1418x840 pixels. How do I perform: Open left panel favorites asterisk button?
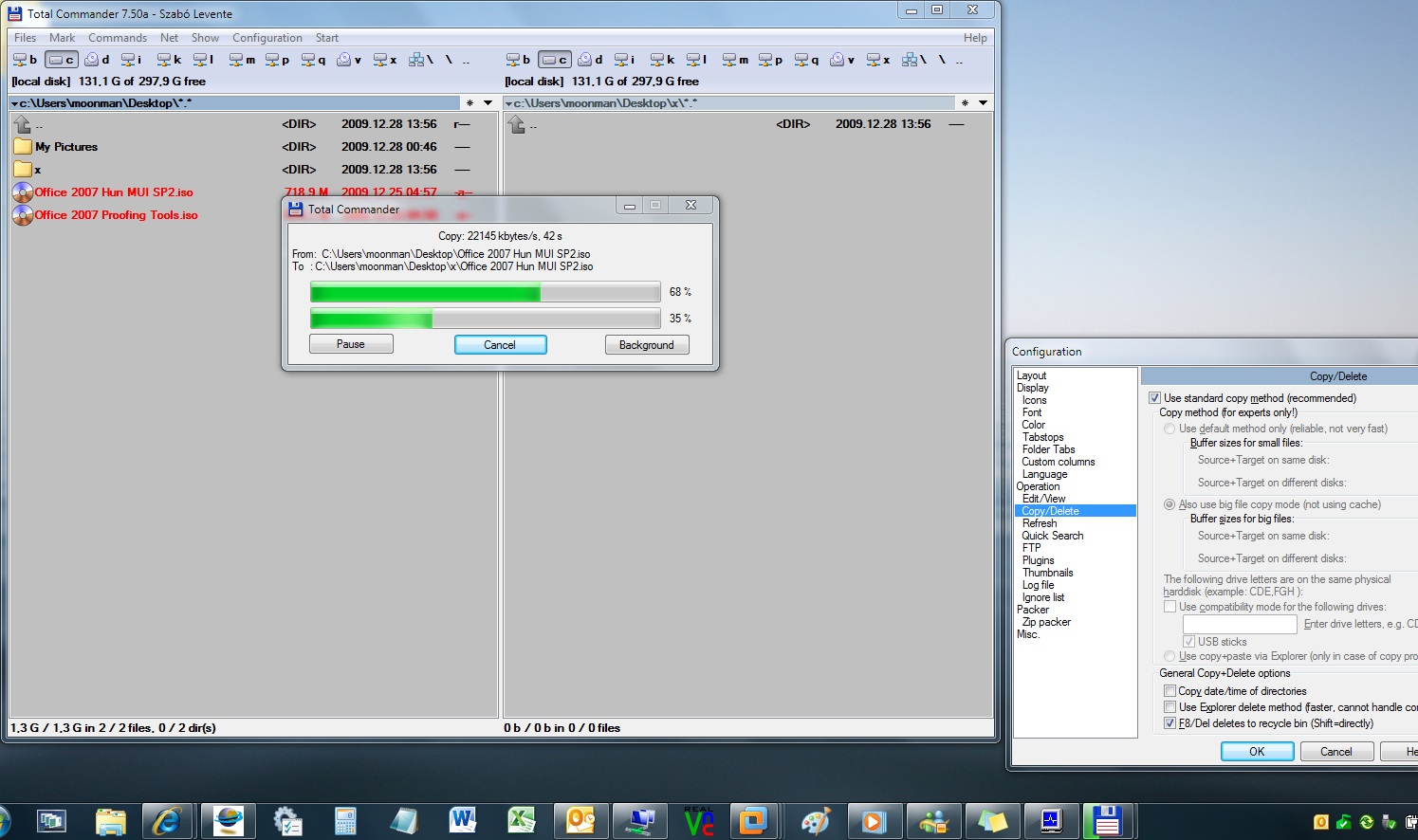470,102
